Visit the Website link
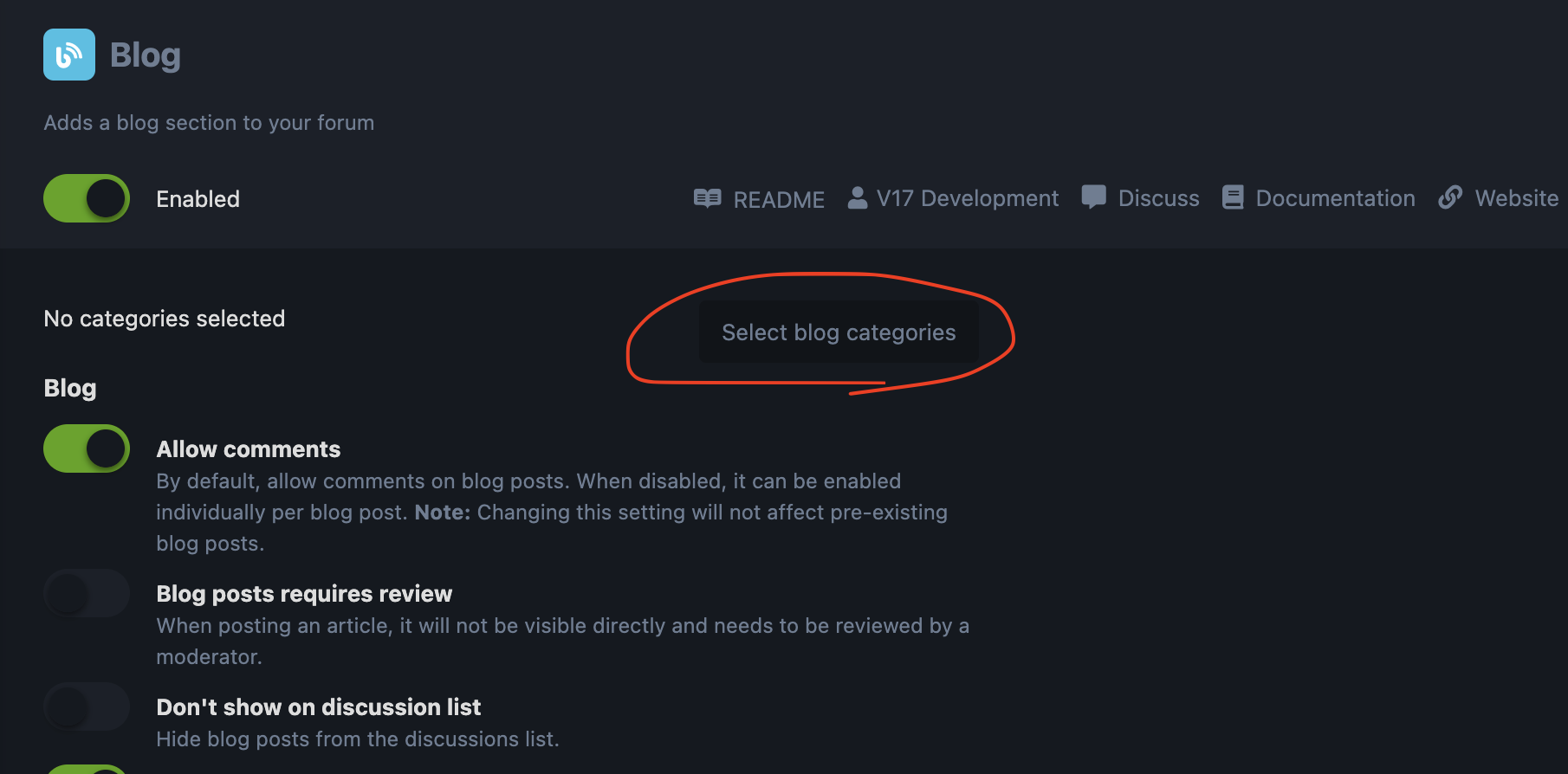The height and width of the screenshot is (774, 1568). tap(1516, 198)
